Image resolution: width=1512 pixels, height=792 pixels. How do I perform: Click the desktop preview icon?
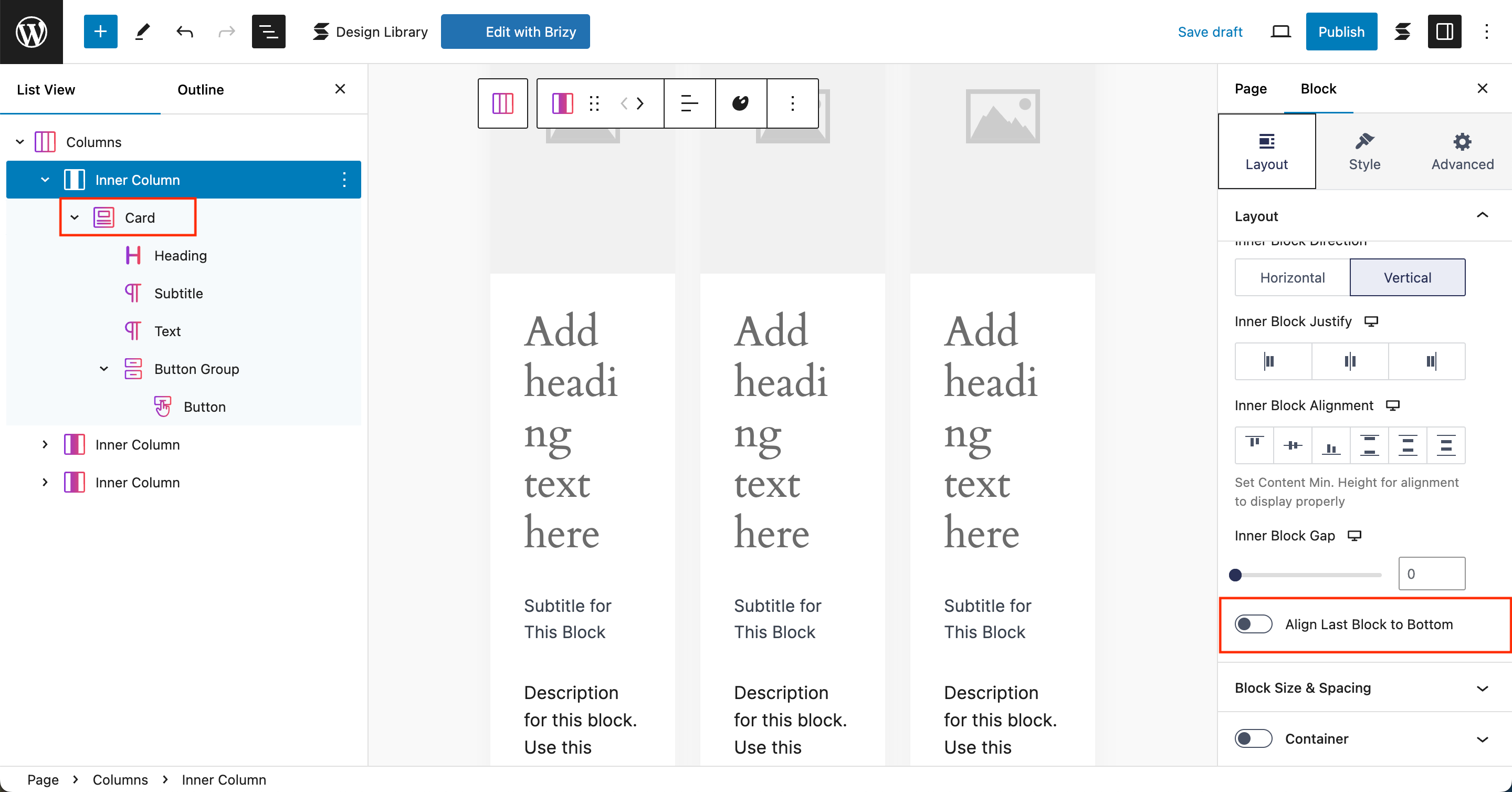[x=1280, y=32]
